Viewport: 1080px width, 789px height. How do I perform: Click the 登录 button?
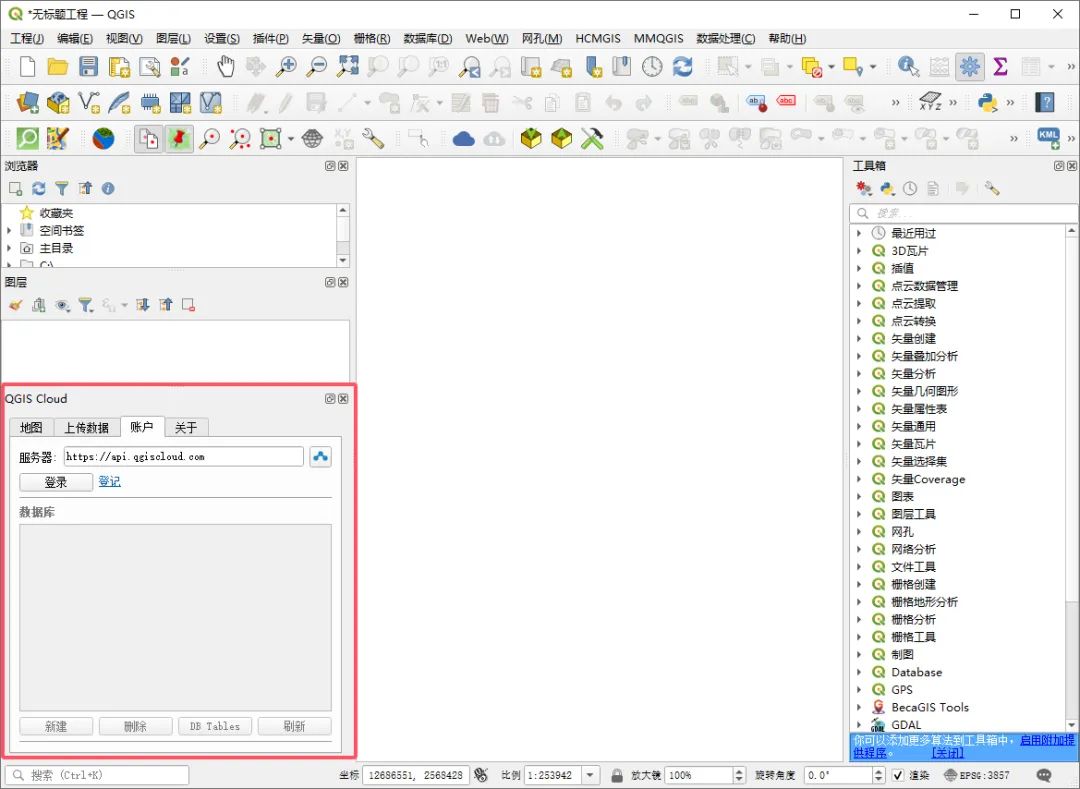click(x=56, y=482)
